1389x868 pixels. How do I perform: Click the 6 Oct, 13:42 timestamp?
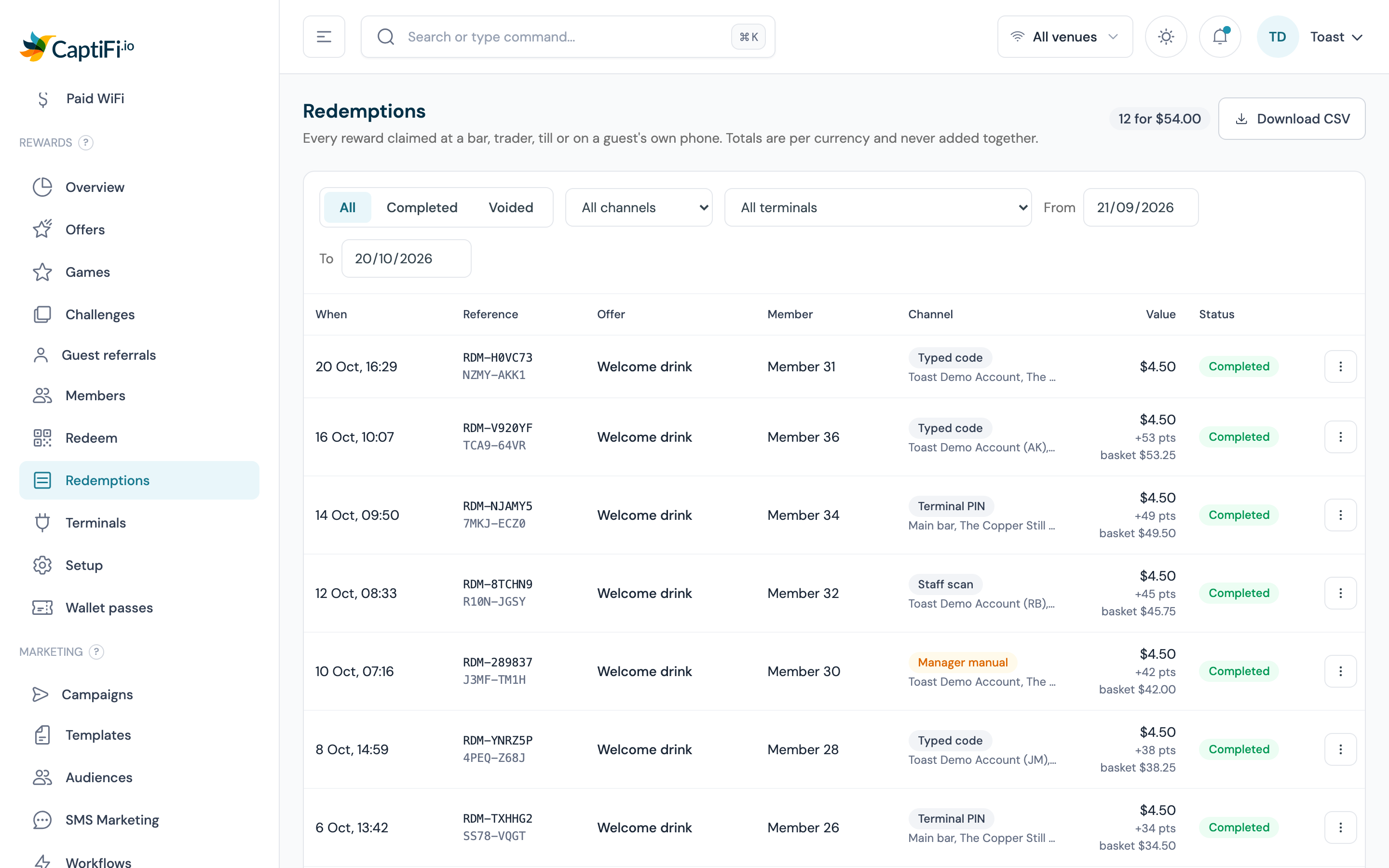(x=351, y=827)
